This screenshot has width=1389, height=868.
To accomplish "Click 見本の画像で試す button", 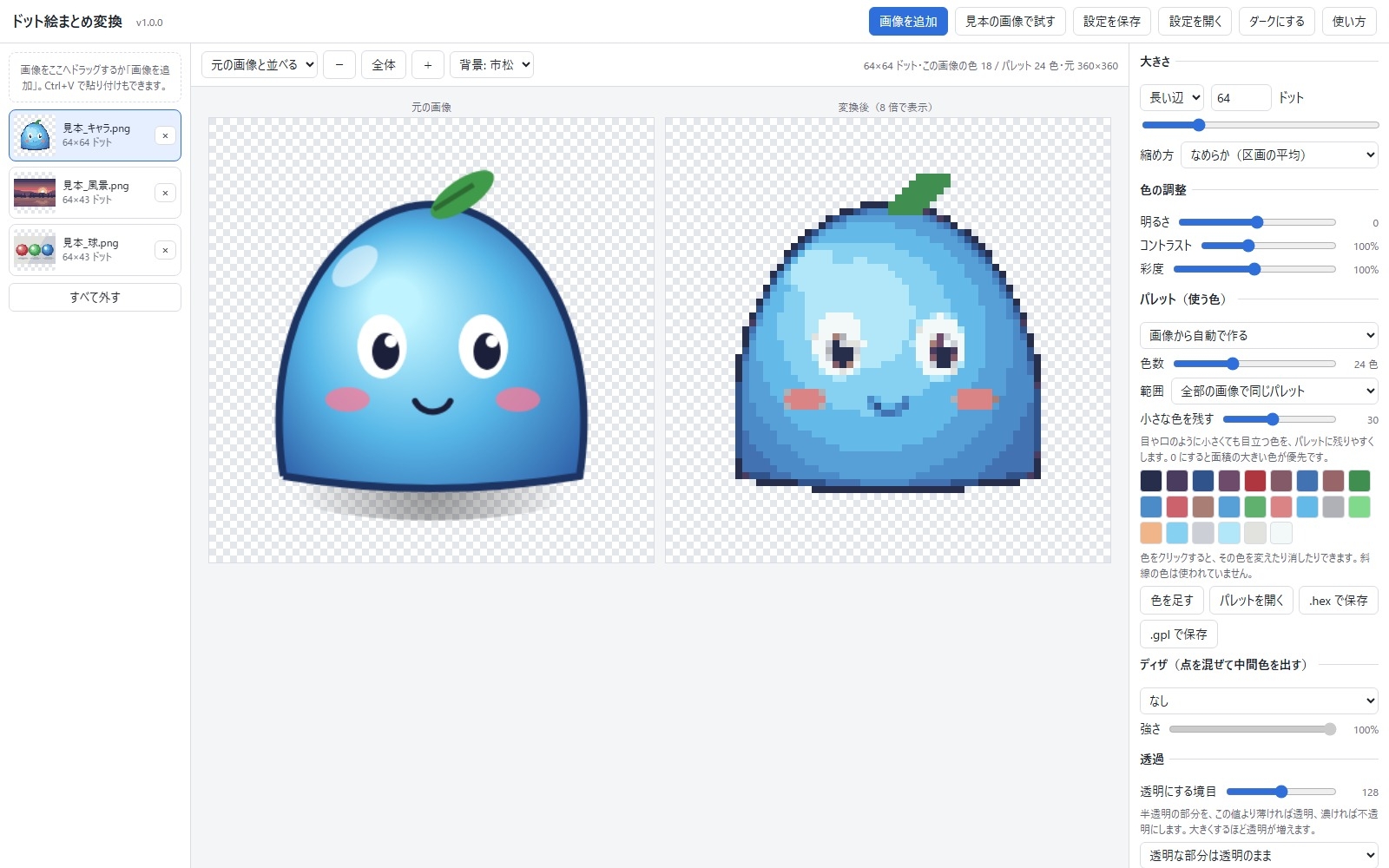I will [x=1010, y=22].
